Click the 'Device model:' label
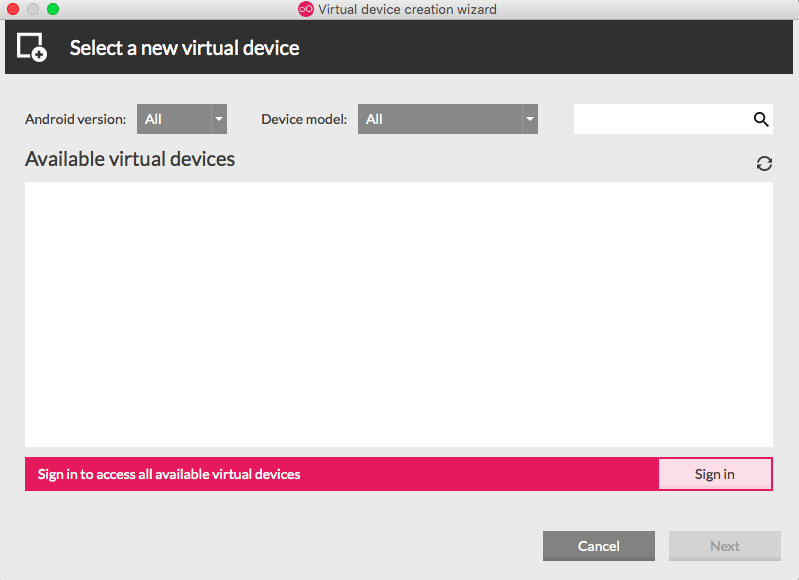The width and height of the screenshot is (799, 580). click(x=304, y=119)
